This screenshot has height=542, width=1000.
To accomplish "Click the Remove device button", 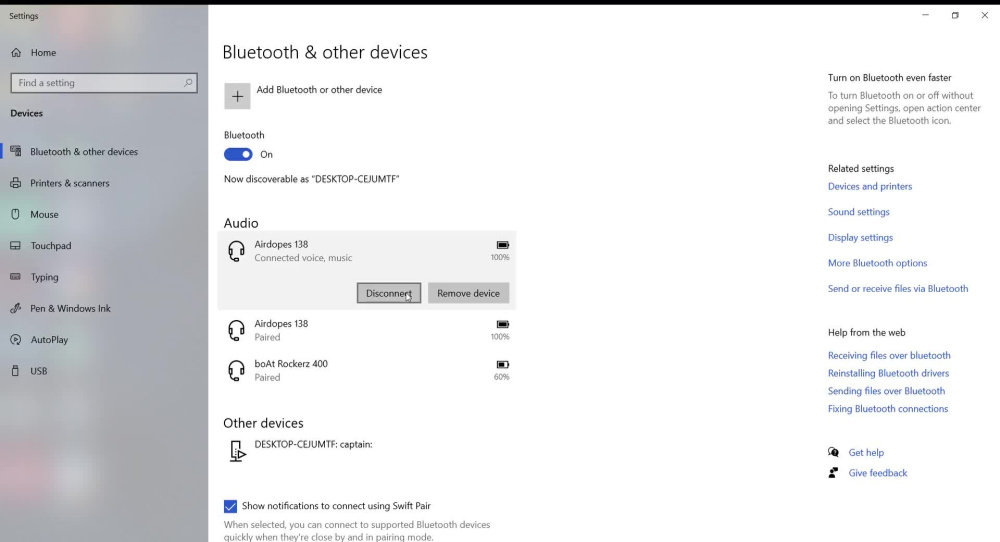I will click(468, 293).
